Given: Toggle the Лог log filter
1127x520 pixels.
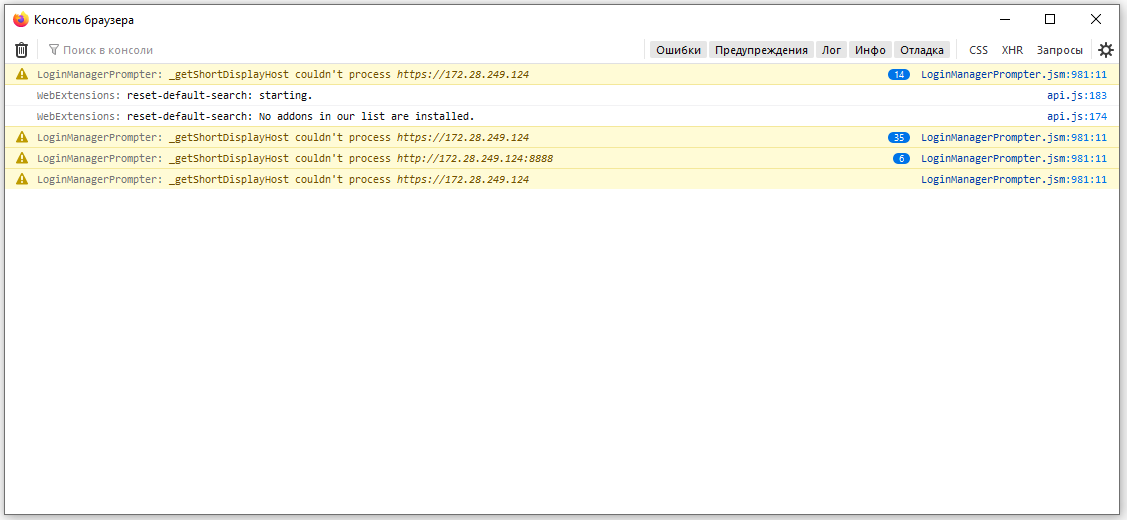Looking at the screenshot, I should [832, 50].
